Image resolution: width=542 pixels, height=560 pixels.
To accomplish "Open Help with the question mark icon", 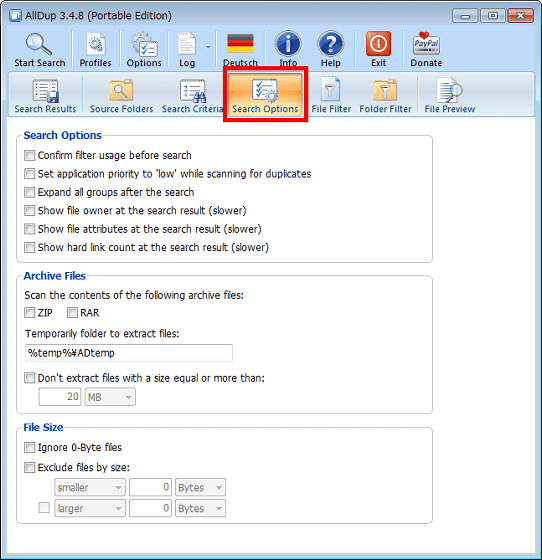I will coord(331,44).
